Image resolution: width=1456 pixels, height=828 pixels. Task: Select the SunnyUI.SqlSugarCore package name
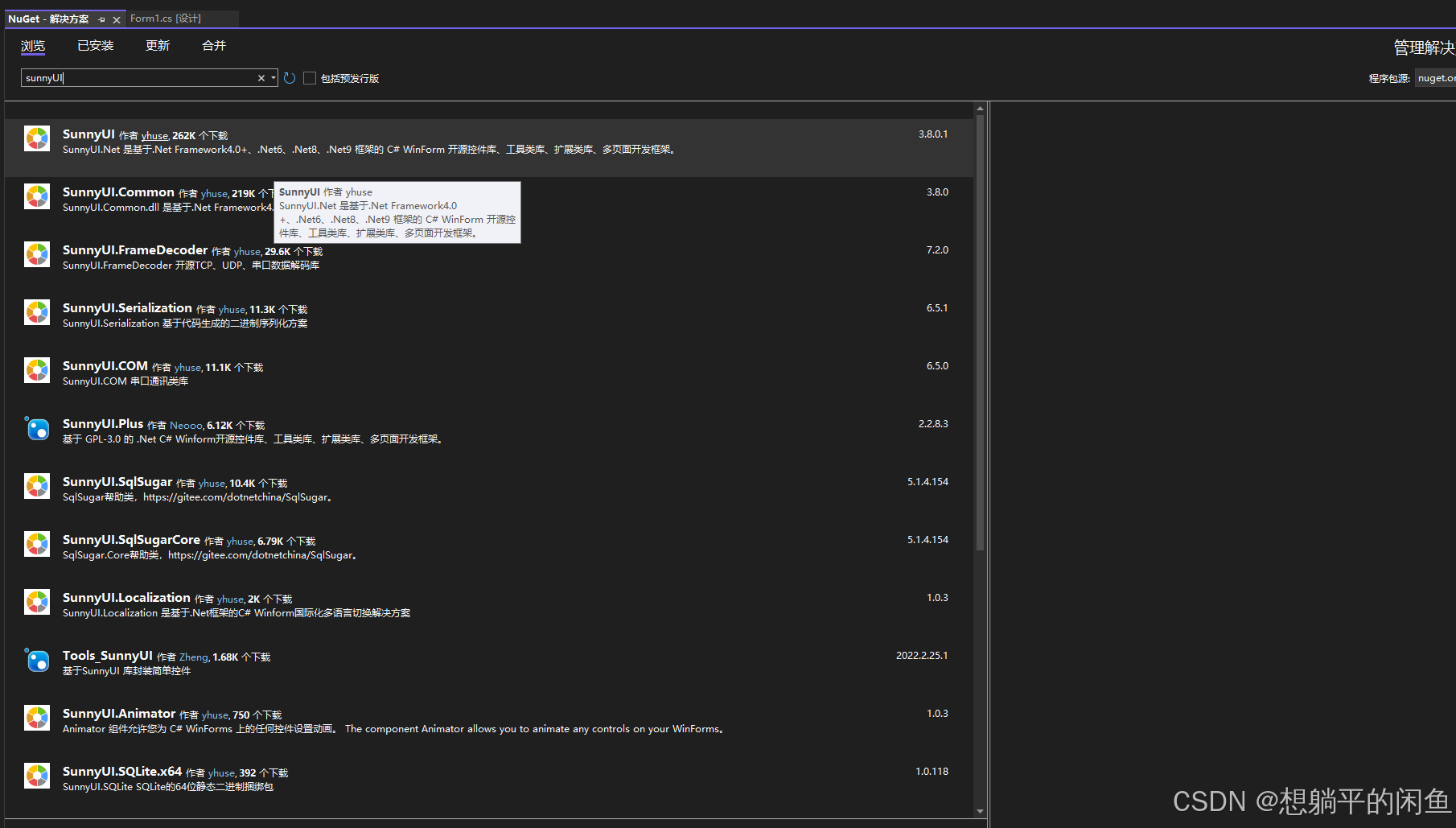[x=131, y=540]
